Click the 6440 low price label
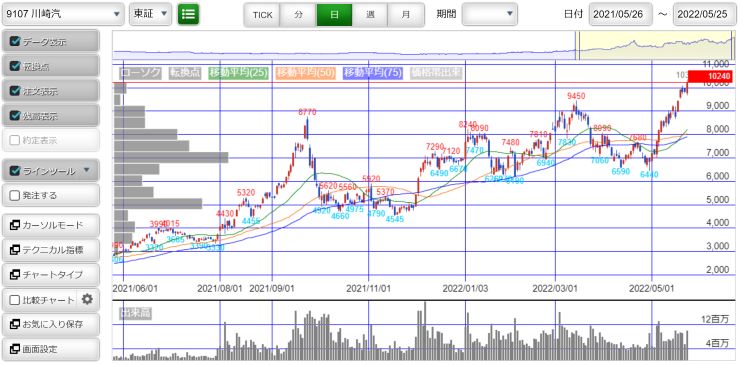The height and width of the screenshot is (365, 740). (649, 174)
